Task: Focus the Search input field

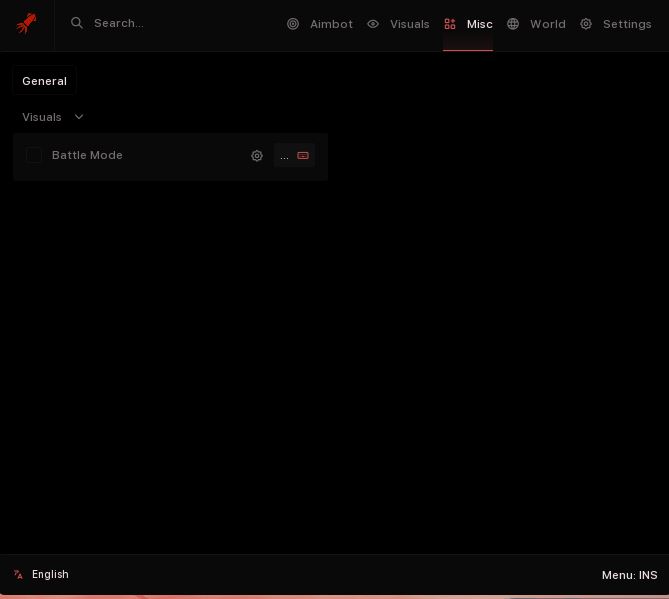Action: (119, 23)
